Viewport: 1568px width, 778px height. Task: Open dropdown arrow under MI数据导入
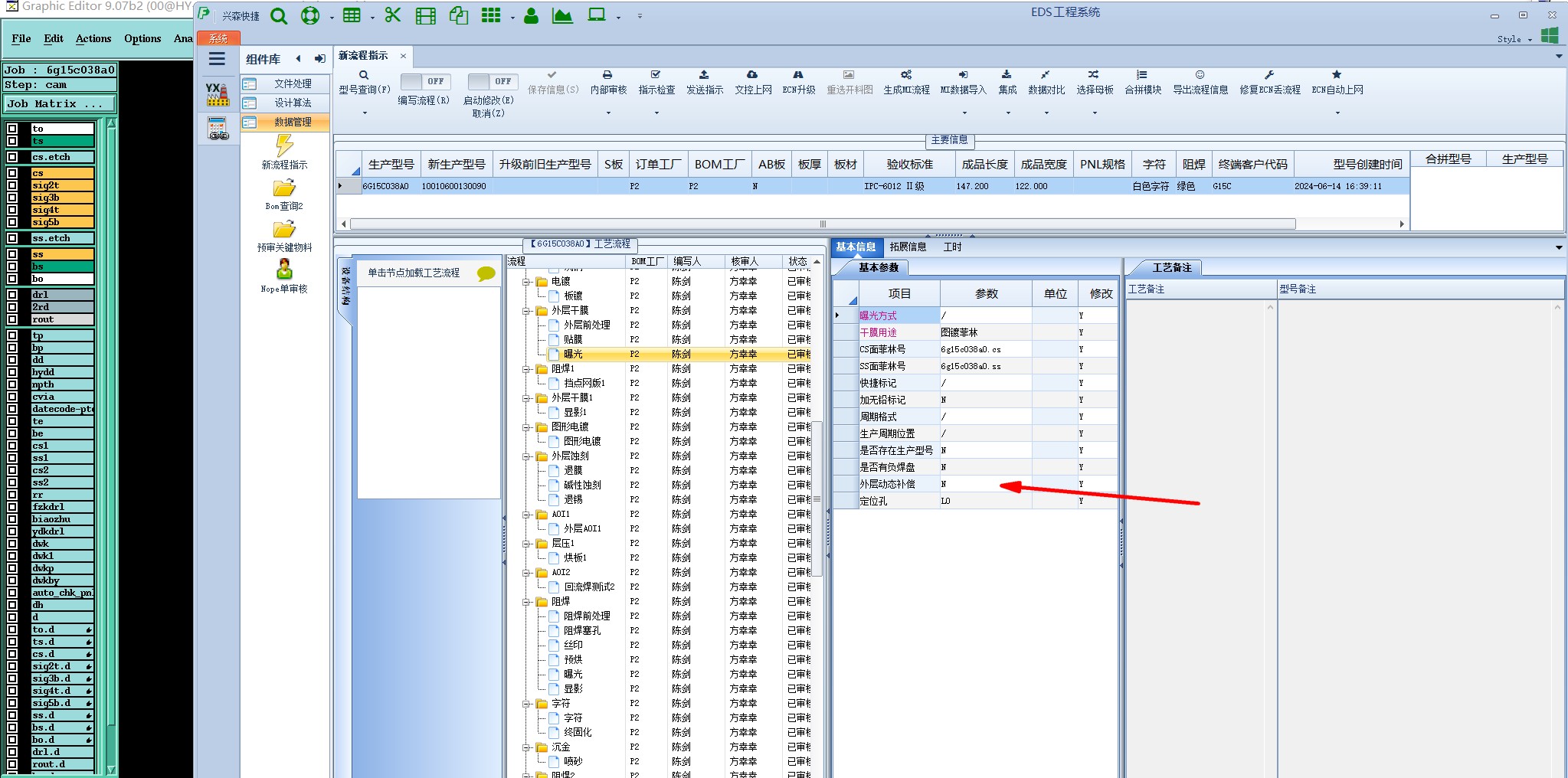(964, 113)
